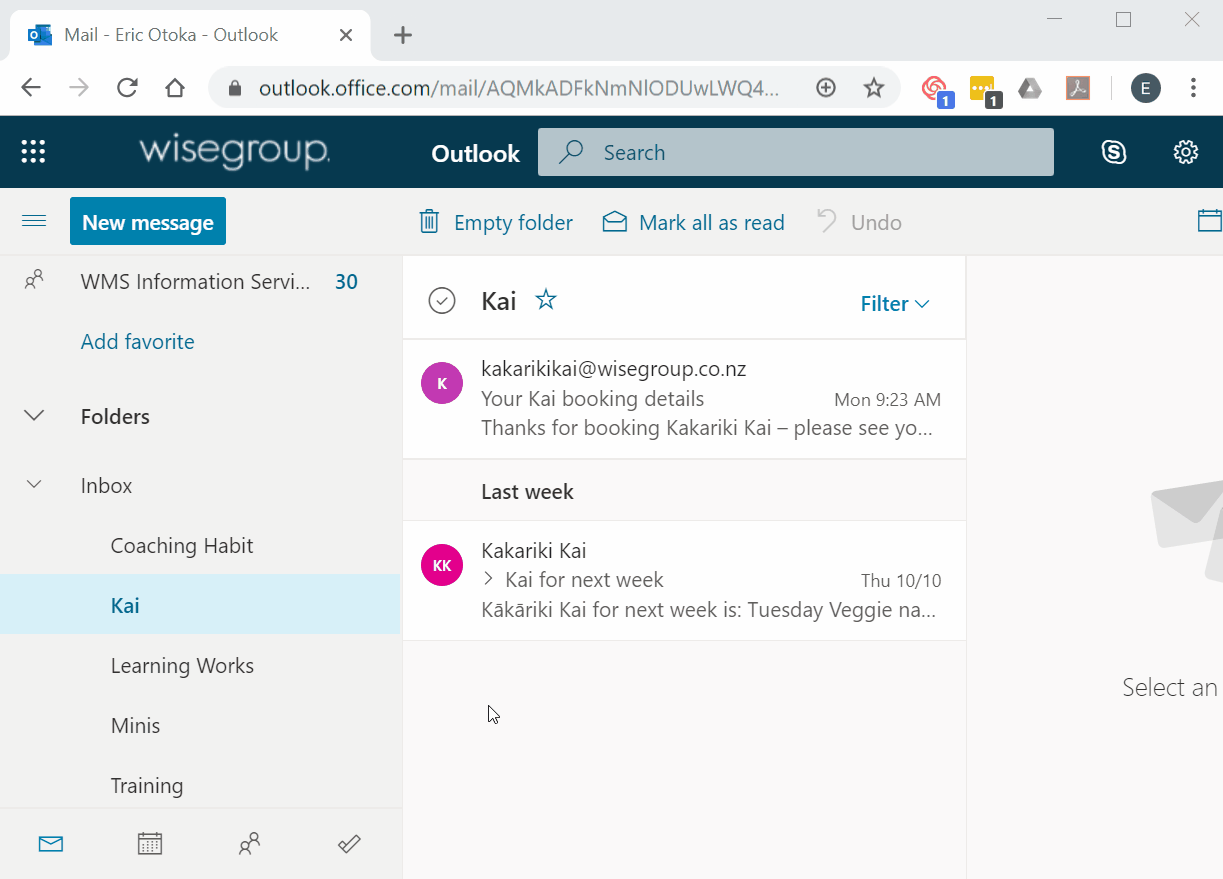Go to browser home page
The image size is (1223, 879).
[175, 88]
